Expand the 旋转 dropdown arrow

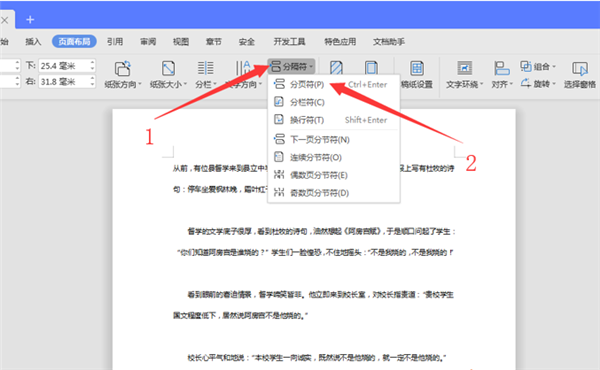coord(554,84)
